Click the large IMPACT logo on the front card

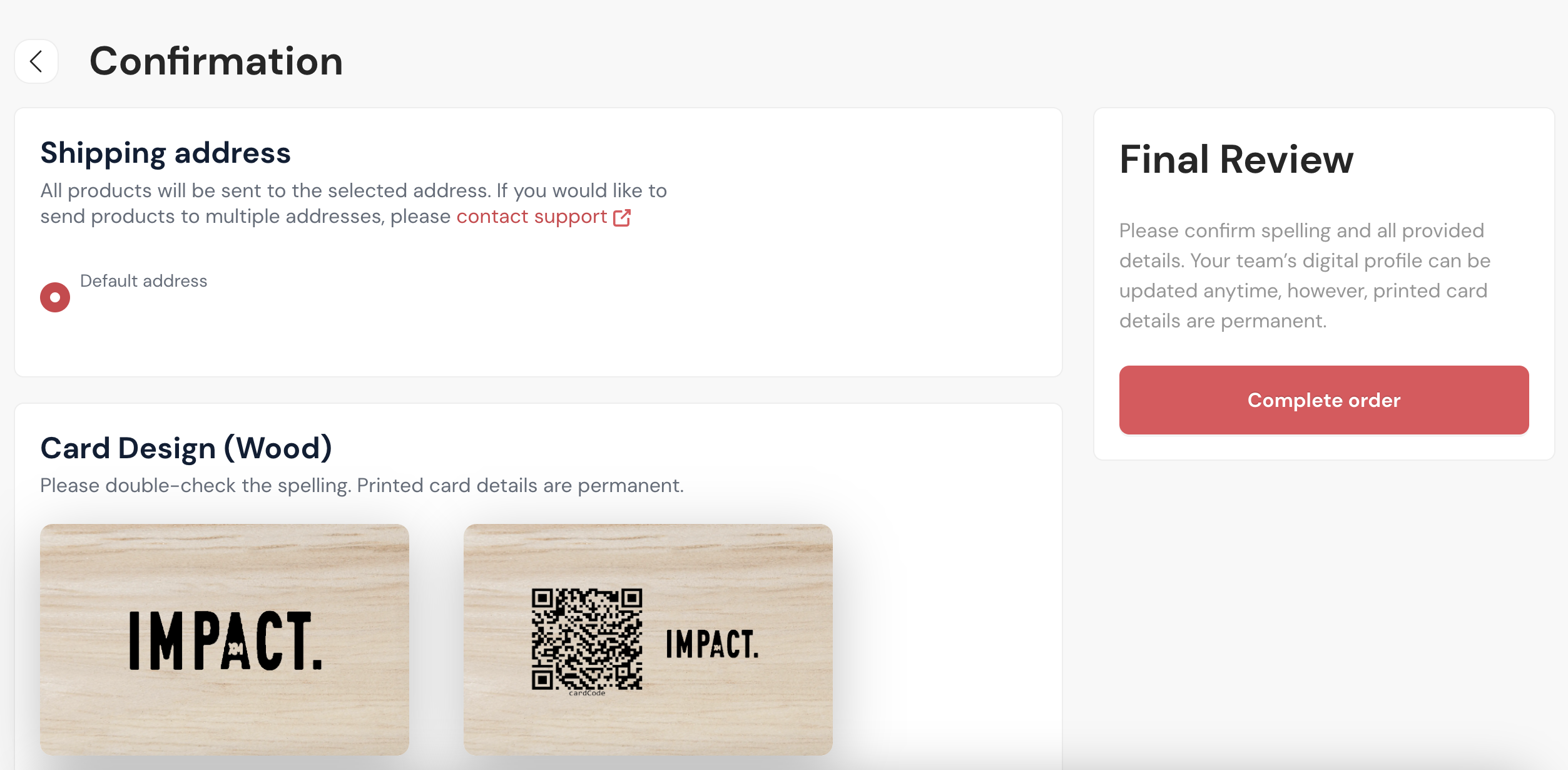[x=225, y=641]
